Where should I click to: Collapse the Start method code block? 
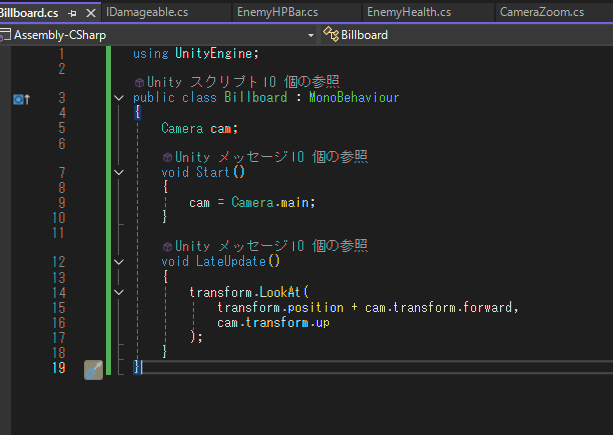click(x=119, y=173)
